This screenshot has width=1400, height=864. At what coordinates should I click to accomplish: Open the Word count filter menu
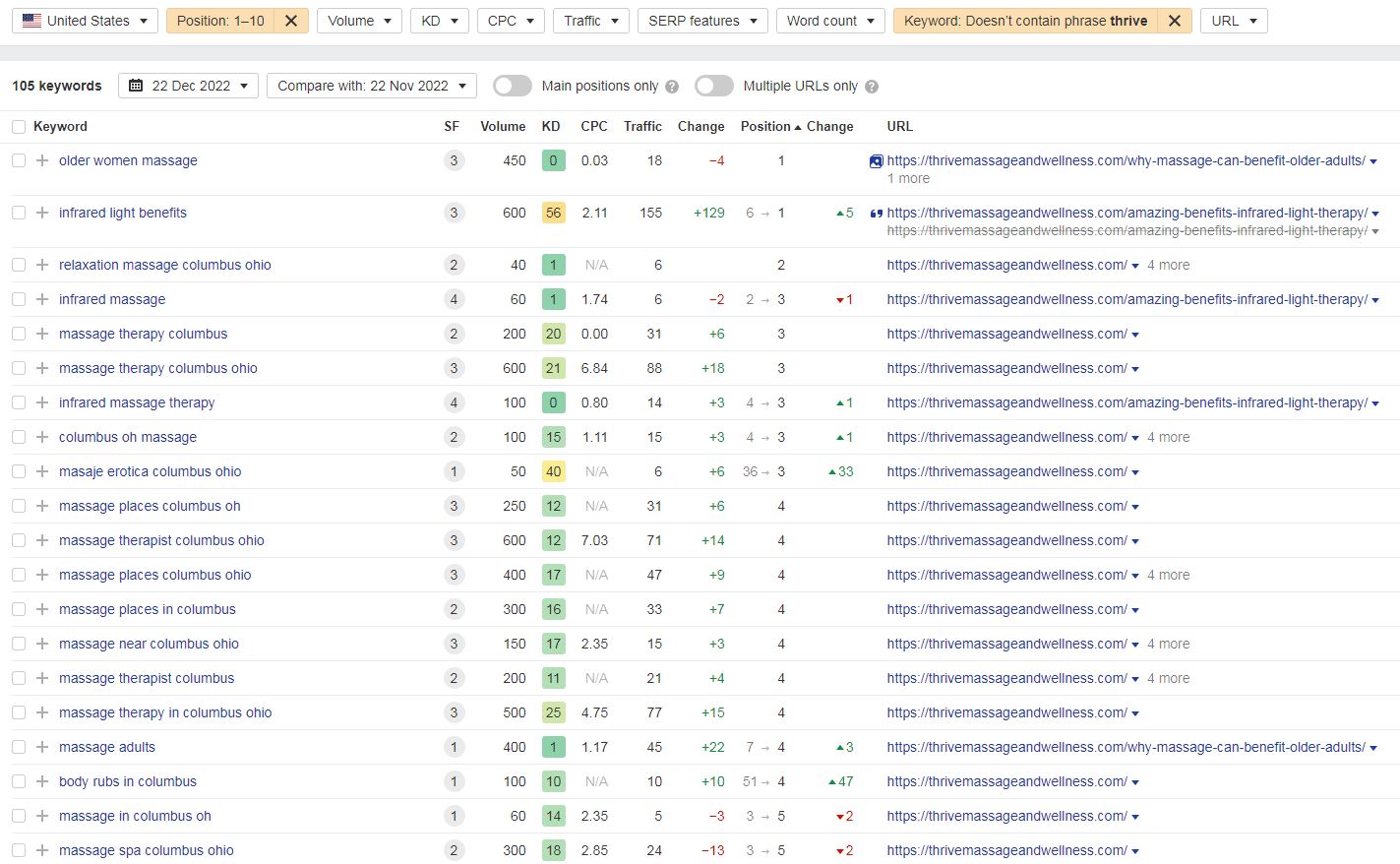pos(829,21)
